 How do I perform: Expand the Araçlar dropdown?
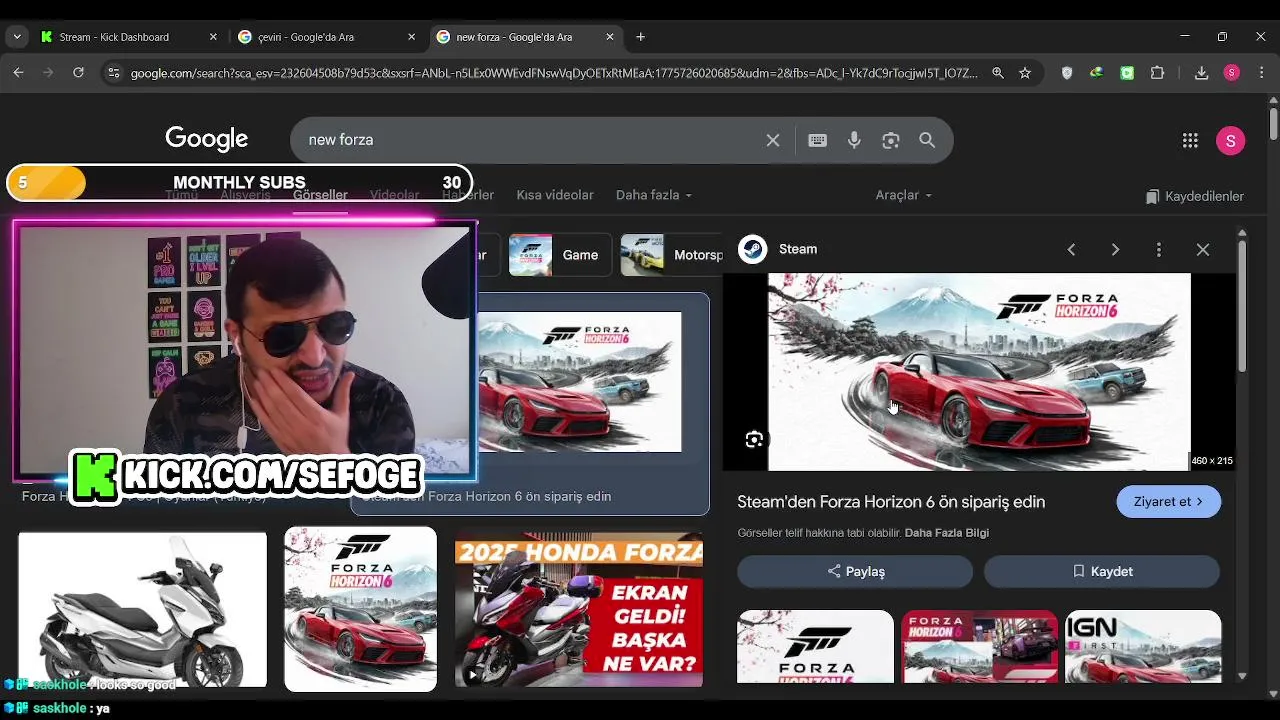coord(904,195)
